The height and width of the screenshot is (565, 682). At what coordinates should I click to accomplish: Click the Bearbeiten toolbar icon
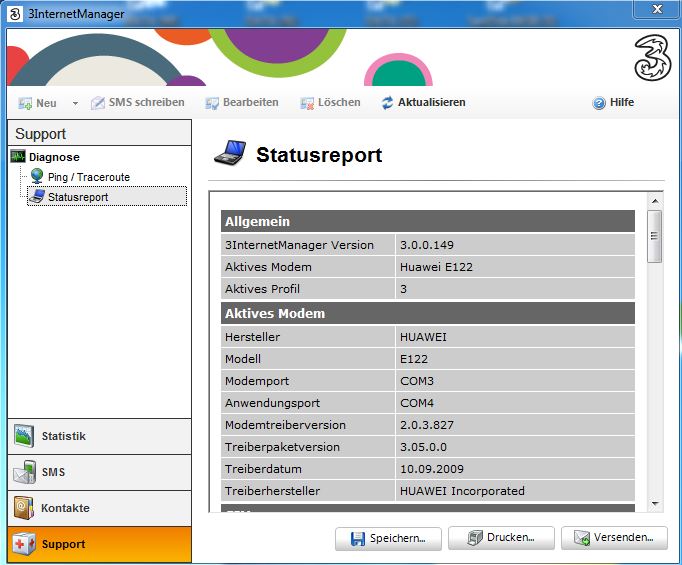212,103
